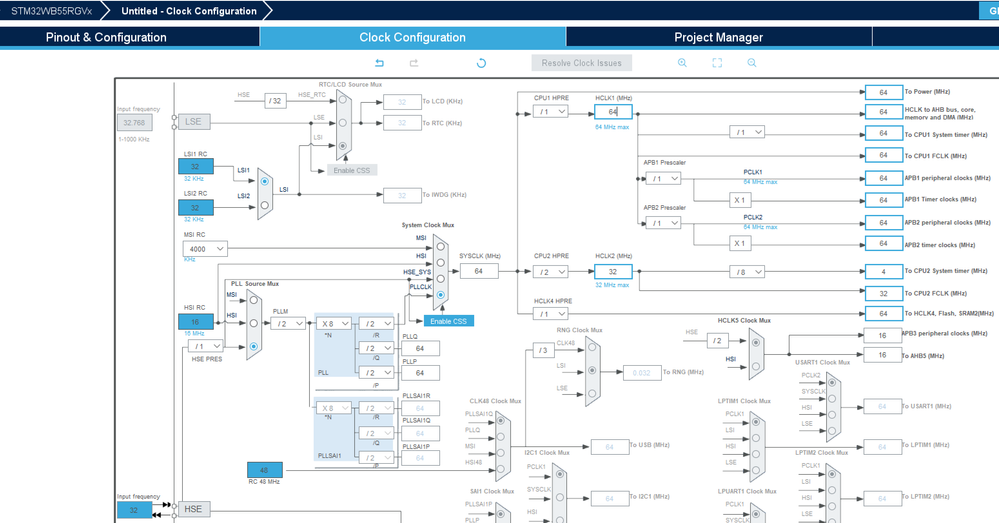Image resolution: width=999 pixels, height=523 pixels.
Task: Select LSI input in RTC/LCD Source Mux
Action: pos(343,146)
